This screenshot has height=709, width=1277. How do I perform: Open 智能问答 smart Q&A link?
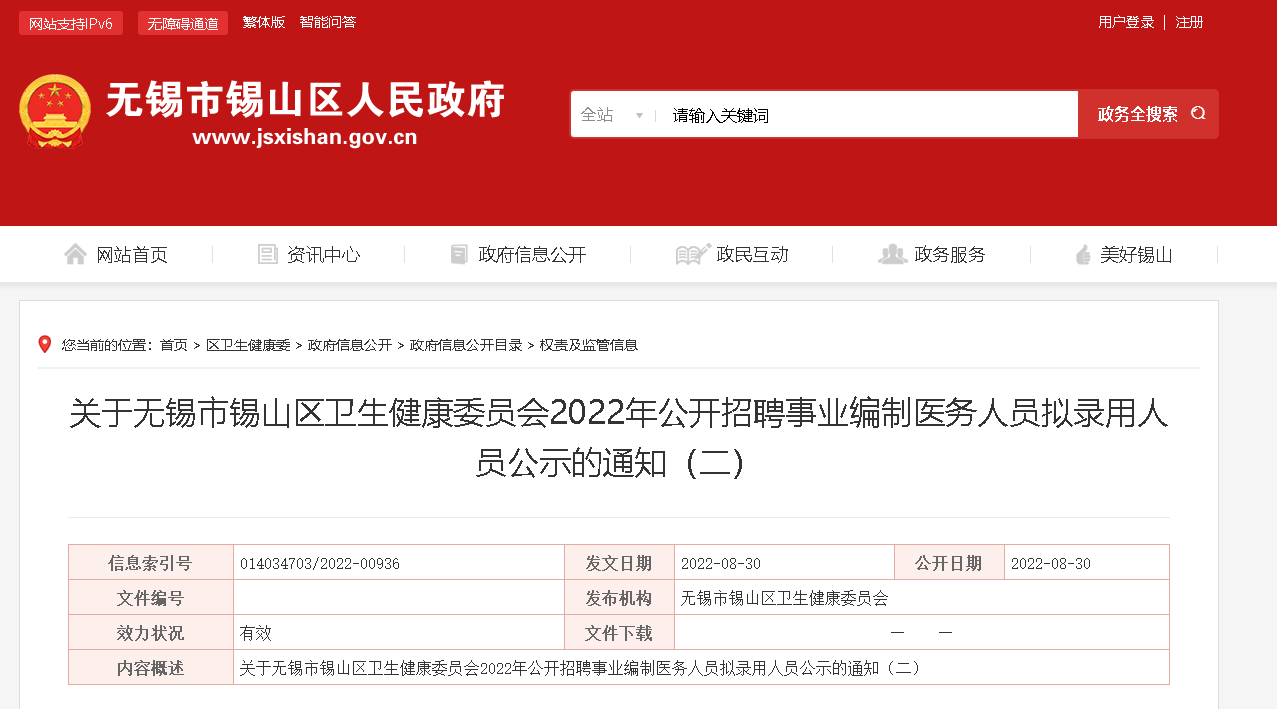(x=327, y=22)
